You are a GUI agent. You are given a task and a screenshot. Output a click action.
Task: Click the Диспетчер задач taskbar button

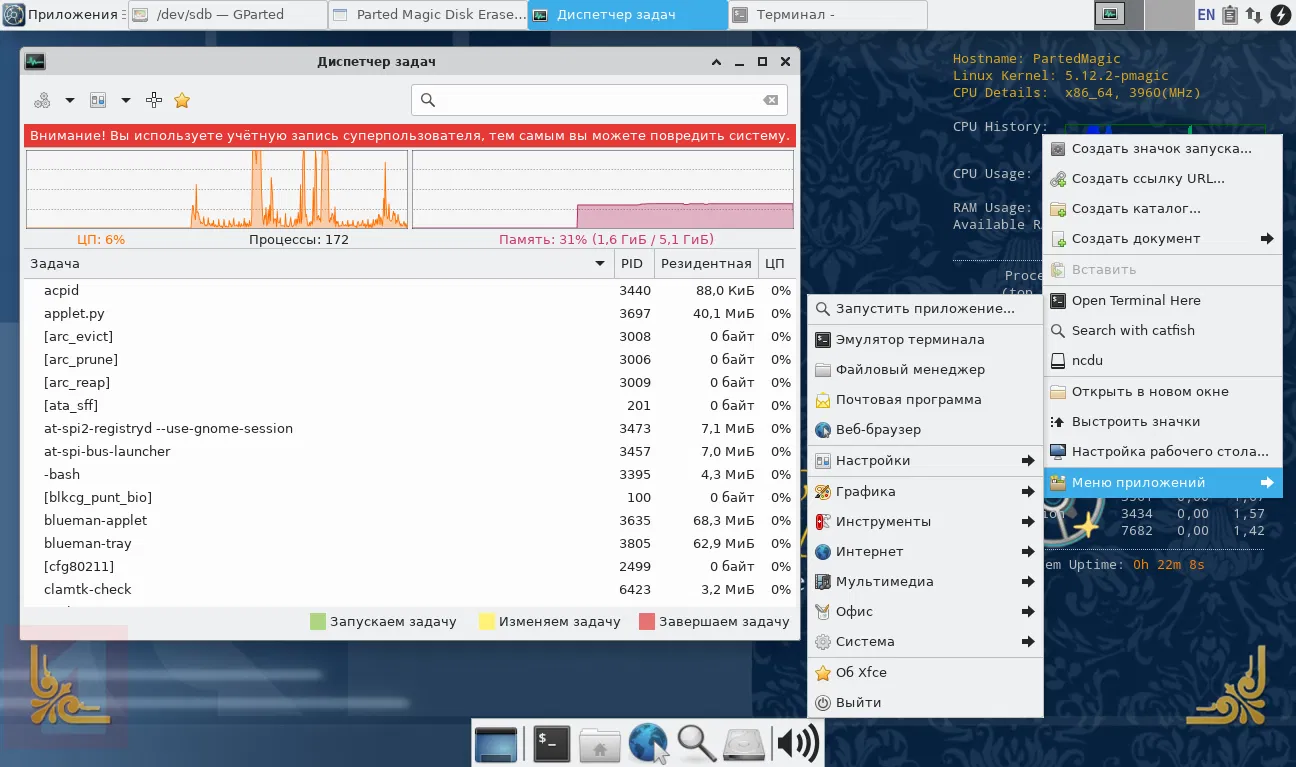coord(627,15)
